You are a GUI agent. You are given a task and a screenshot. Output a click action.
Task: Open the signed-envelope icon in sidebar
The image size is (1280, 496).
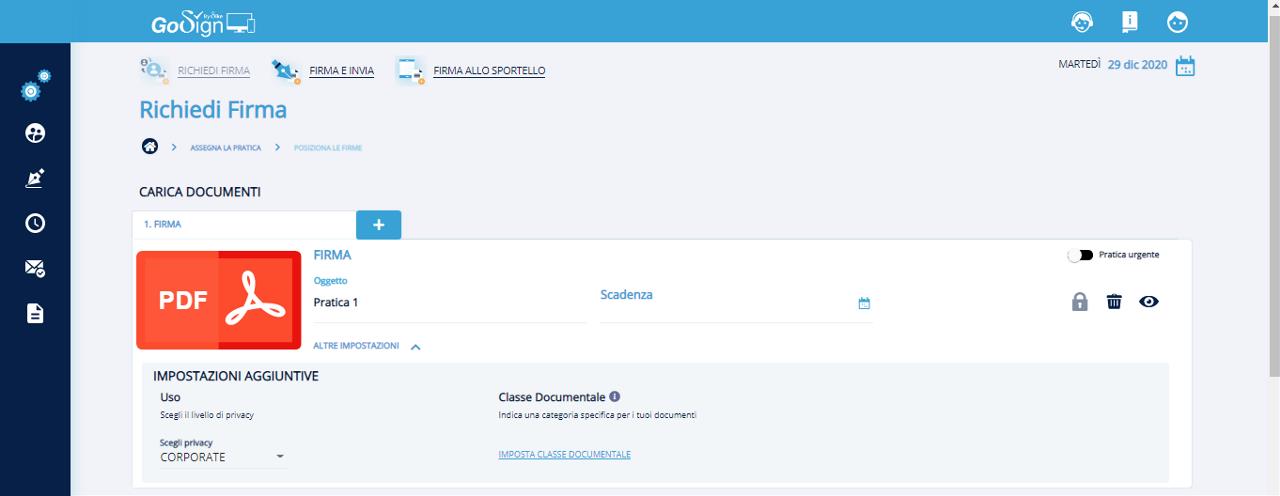point(35,268)
